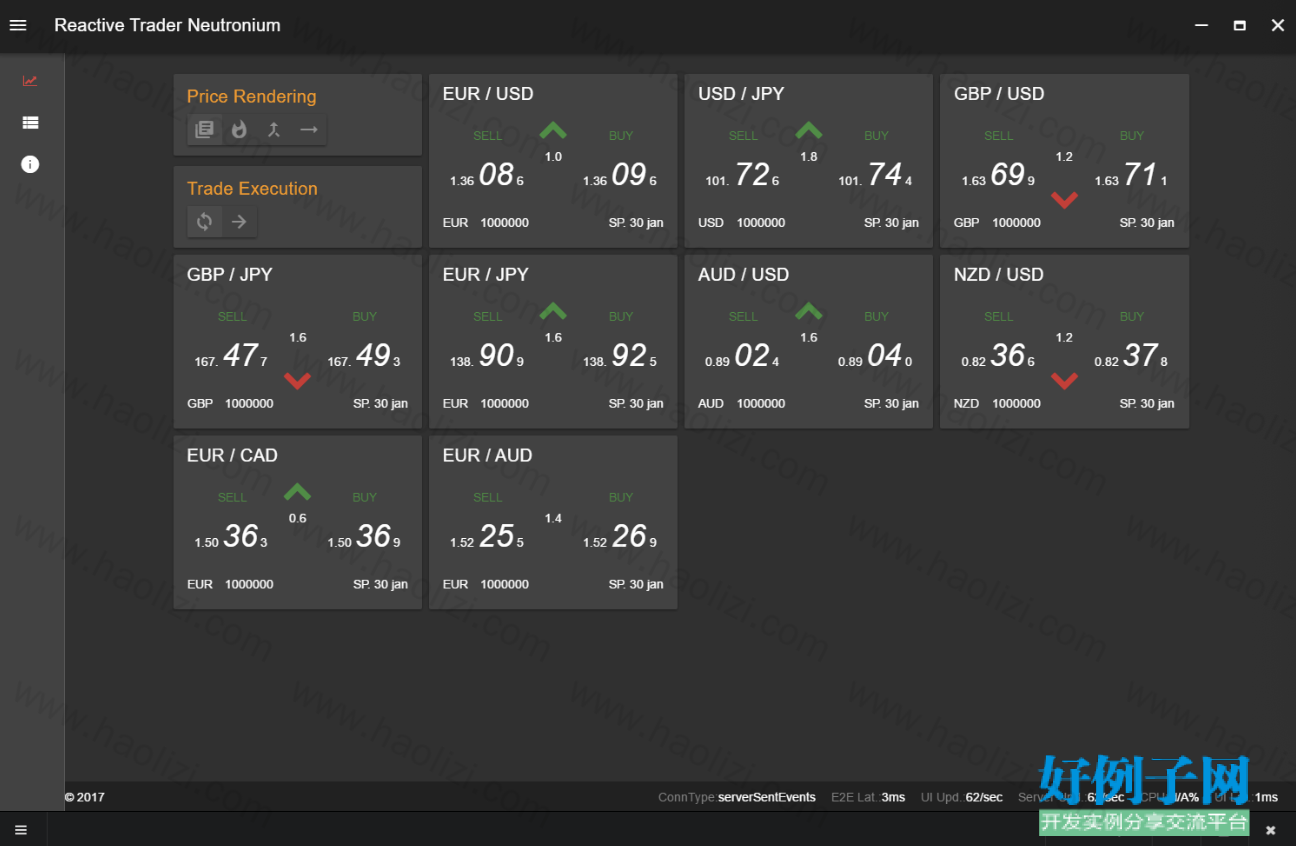
Task: Toggle the merge icon under Price Rendering
Action: tap(274, 130)
